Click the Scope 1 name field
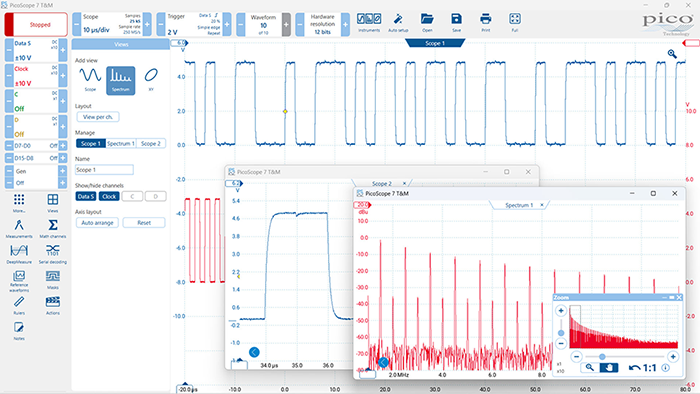This screenshot has height=394, width=700. (x=104, y=170)
